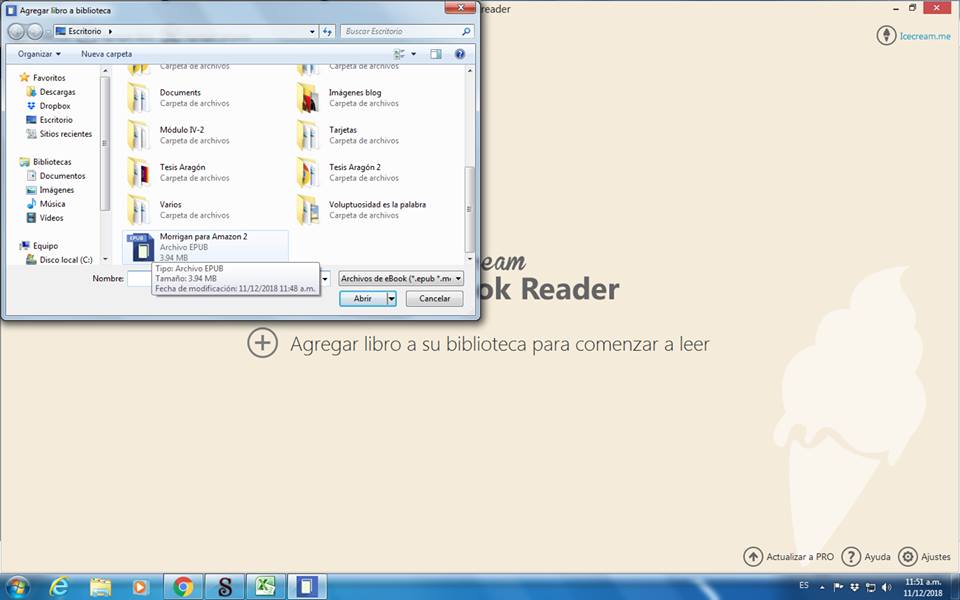This screenshot has height=600, width=960.
Task: Open the Icecream.me logo link
Action: click(887, 36)
